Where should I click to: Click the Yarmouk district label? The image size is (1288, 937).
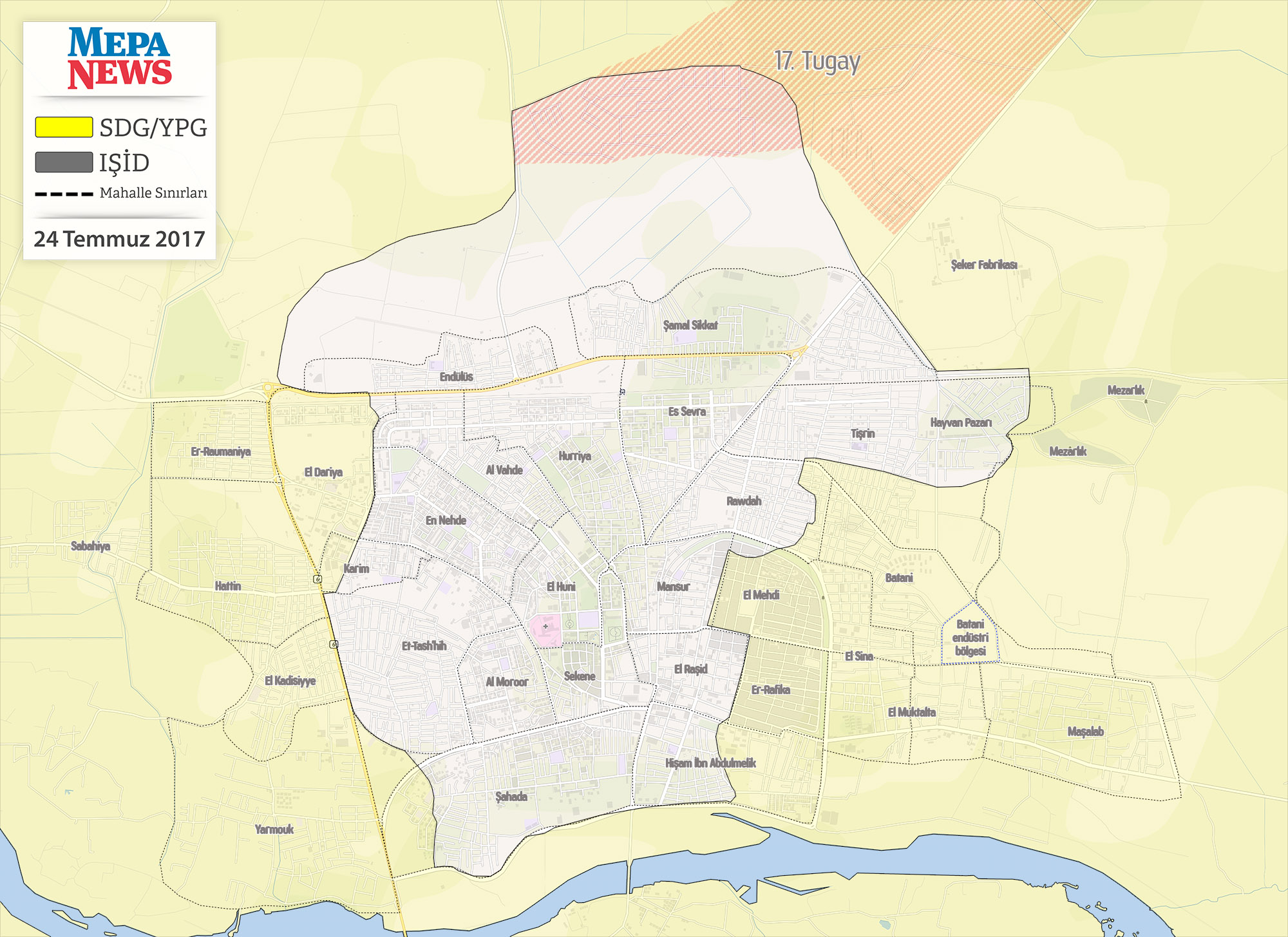click(274, 829)
